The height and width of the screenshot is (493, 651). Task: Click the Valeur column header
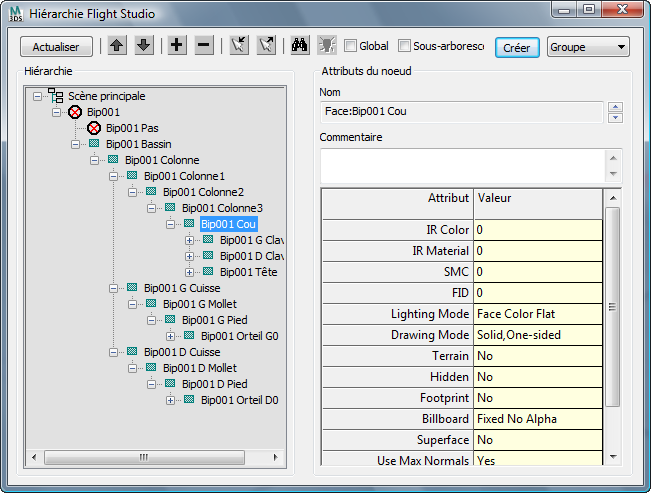(x=538, y=204)
